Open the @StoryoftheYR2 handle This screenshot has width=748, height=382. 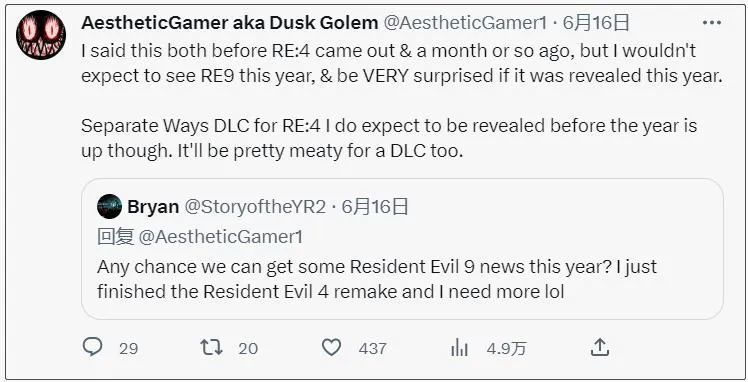tap(255, 207)
